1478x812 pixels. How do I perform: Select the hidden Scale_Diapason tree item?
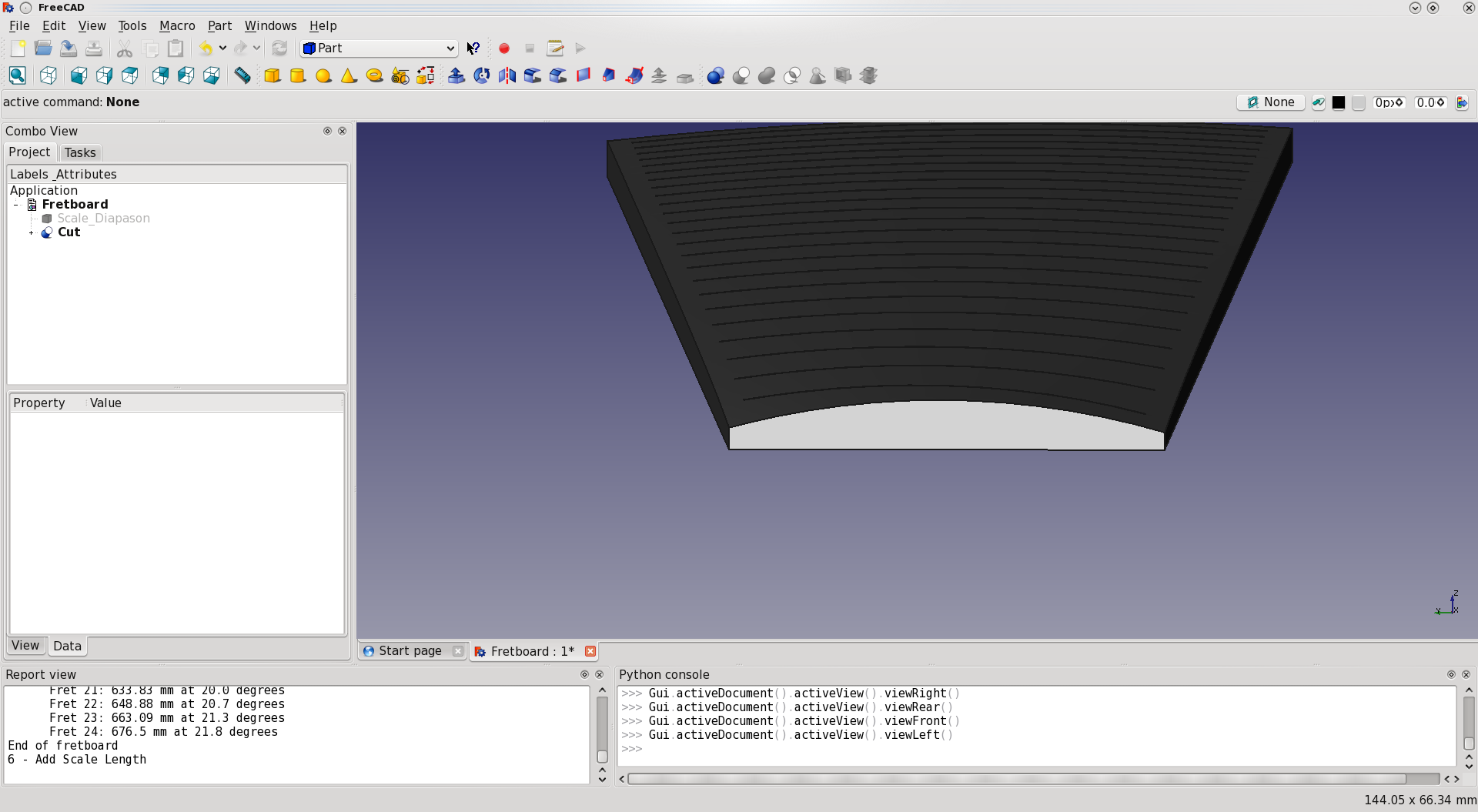pos(103,219)
